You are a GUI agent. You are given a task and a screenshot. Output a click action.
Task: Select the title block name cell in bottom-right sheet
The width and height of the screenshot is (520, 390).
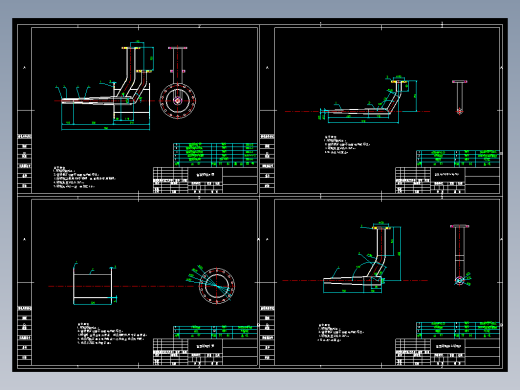coord(448,346)
